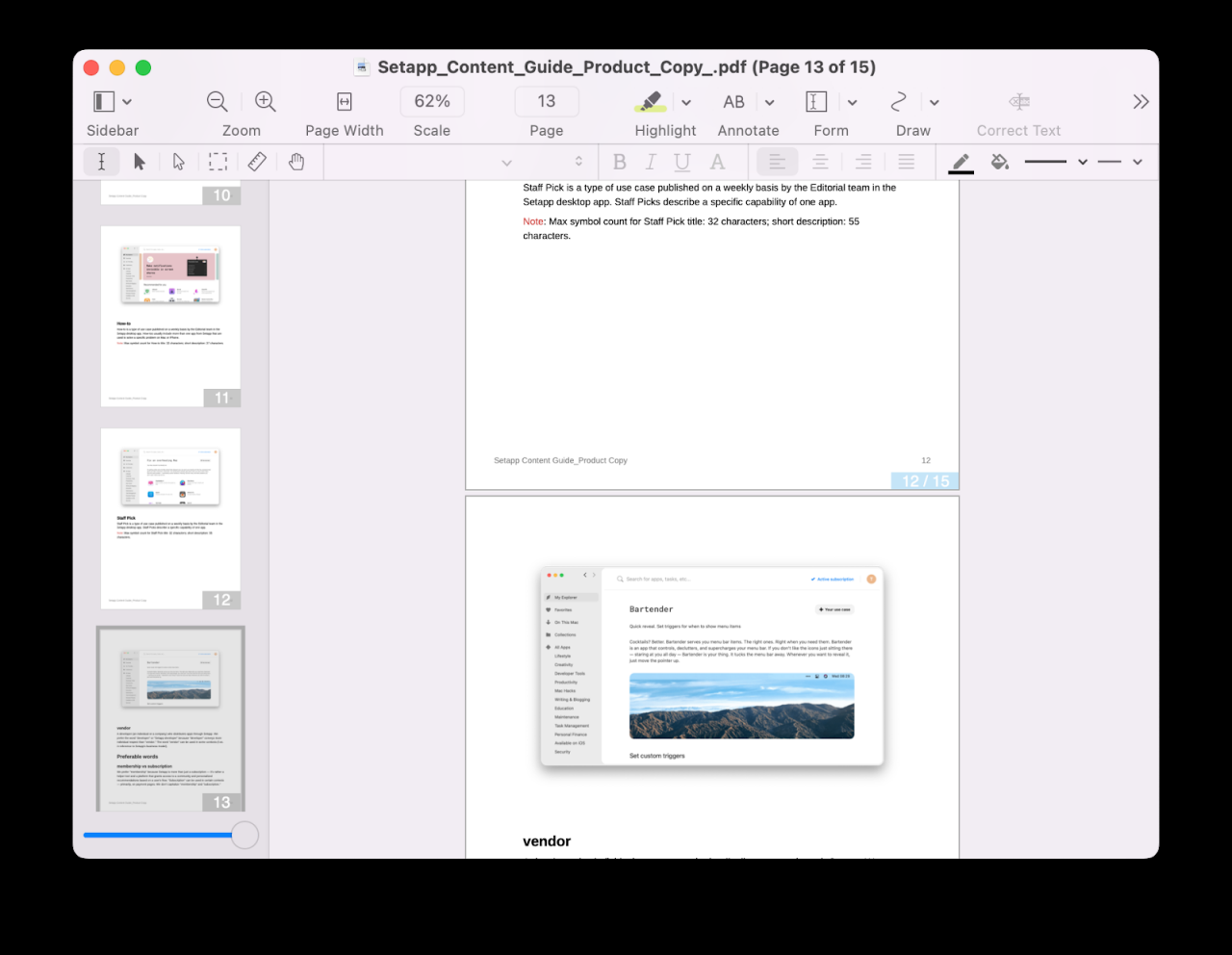Expand the Draw options dropdown
The height and width of the screenshot is (955, 1232).
(x=934, y=102)
